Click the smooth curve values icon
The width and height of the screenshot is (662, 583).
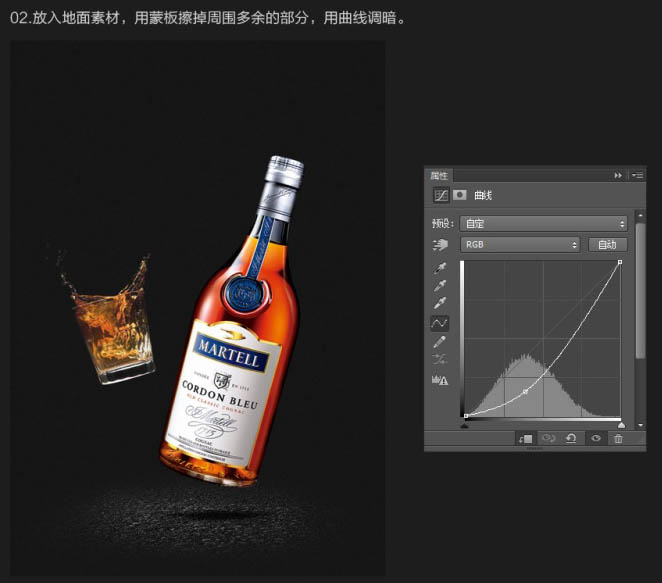(440, 359)
